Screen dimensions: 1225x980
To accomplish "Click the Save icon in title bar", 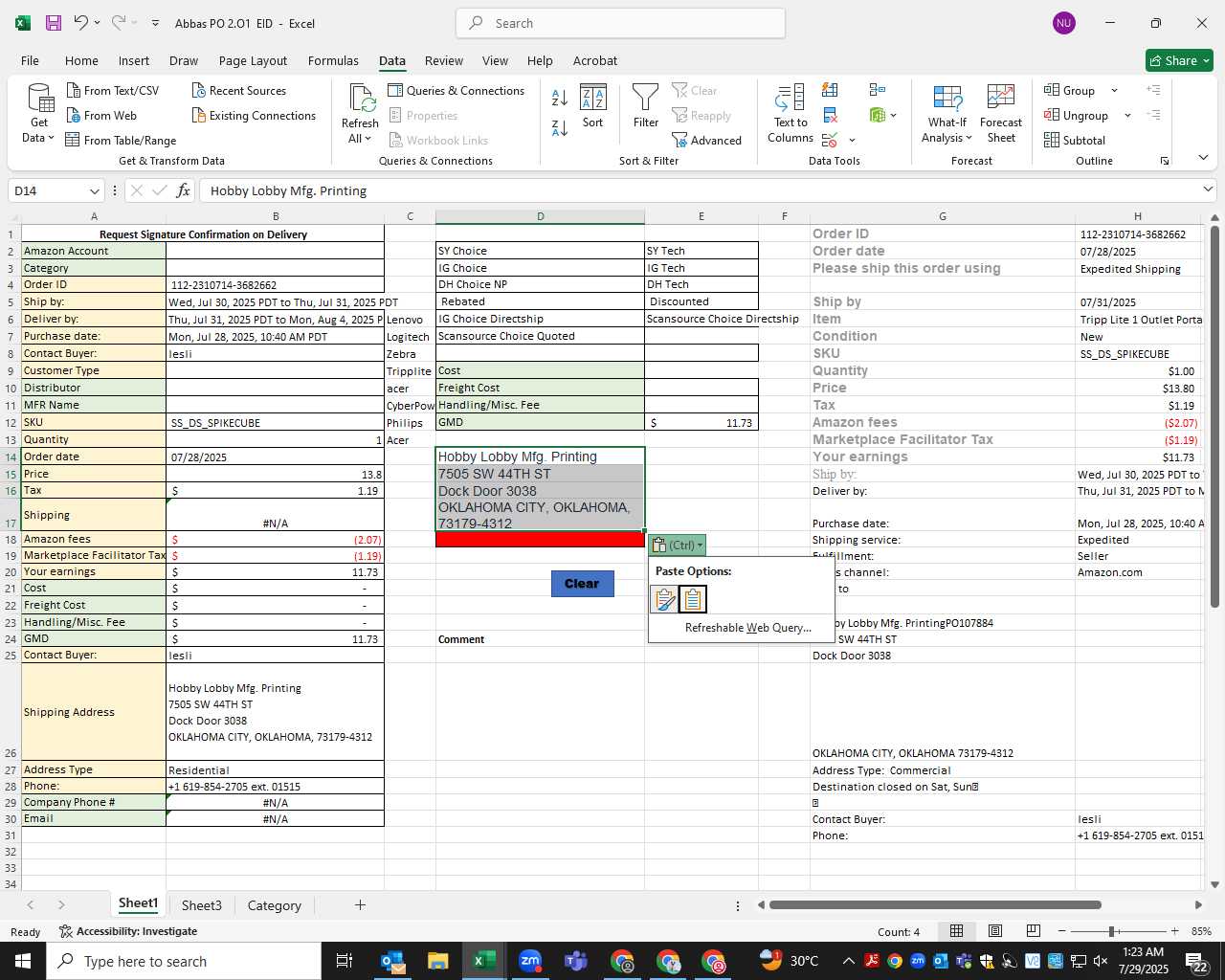I will 53,23.
